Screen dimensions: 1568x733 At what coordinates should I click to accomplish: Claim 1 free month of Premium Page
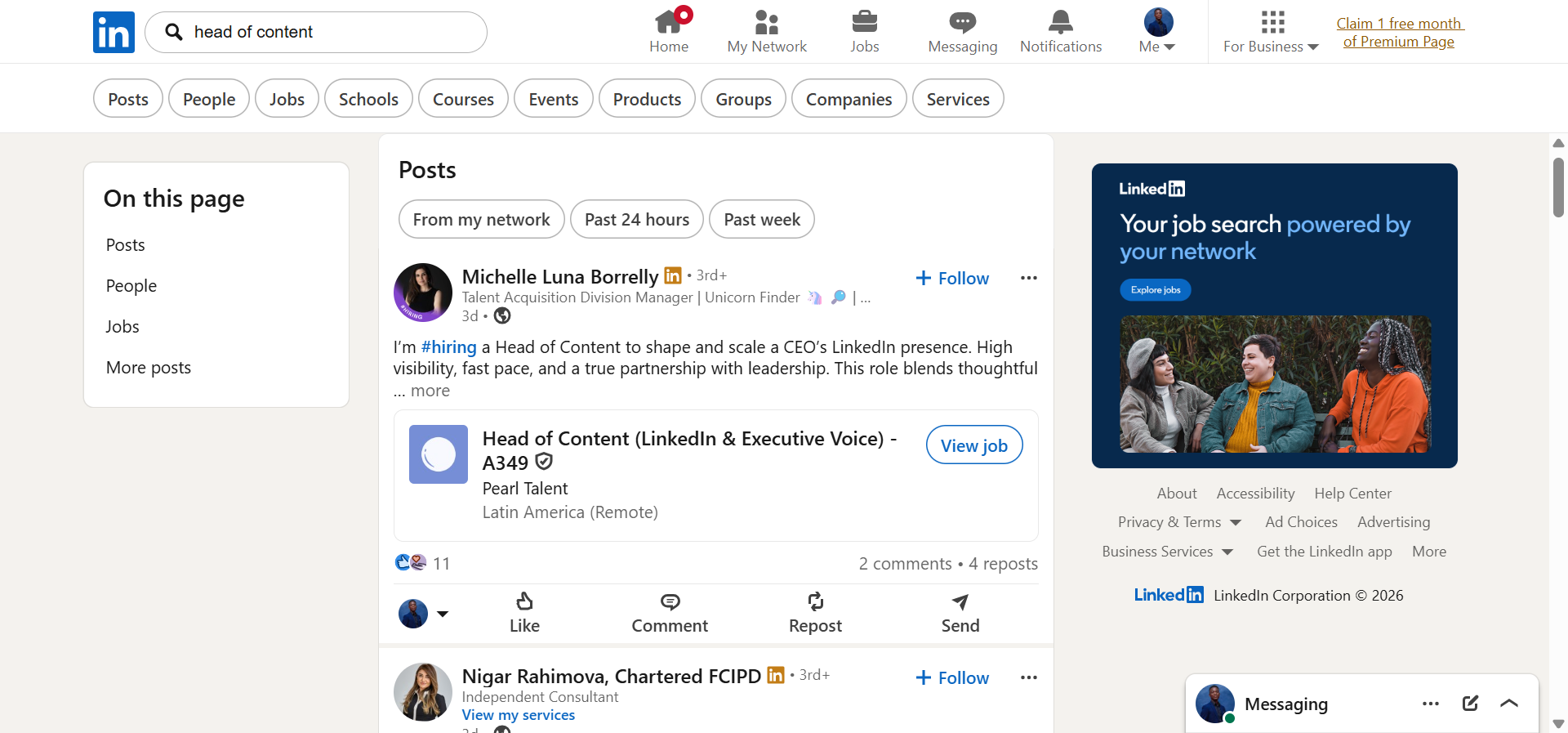tap(1400, 33)
